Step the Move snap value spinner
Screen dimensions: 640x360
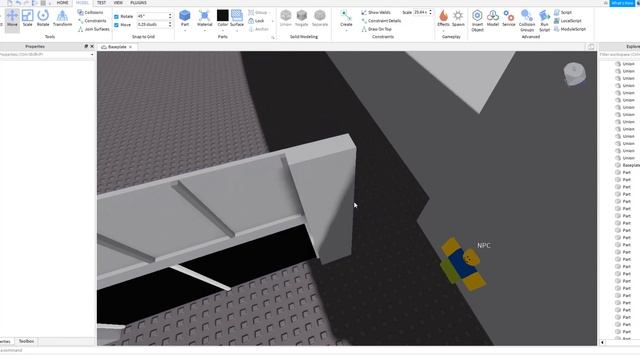tap(170, 25)
